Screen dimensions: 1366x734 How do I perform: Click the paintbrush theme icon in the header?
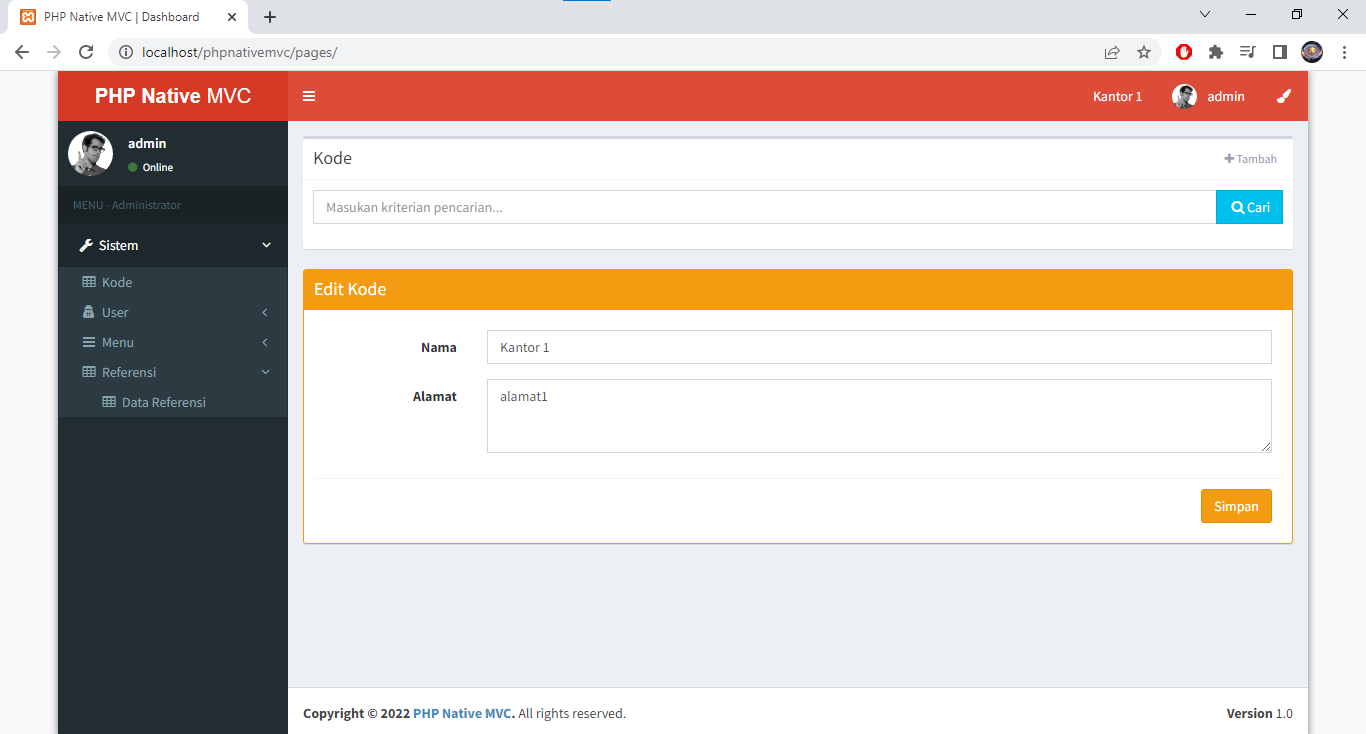1284,96
